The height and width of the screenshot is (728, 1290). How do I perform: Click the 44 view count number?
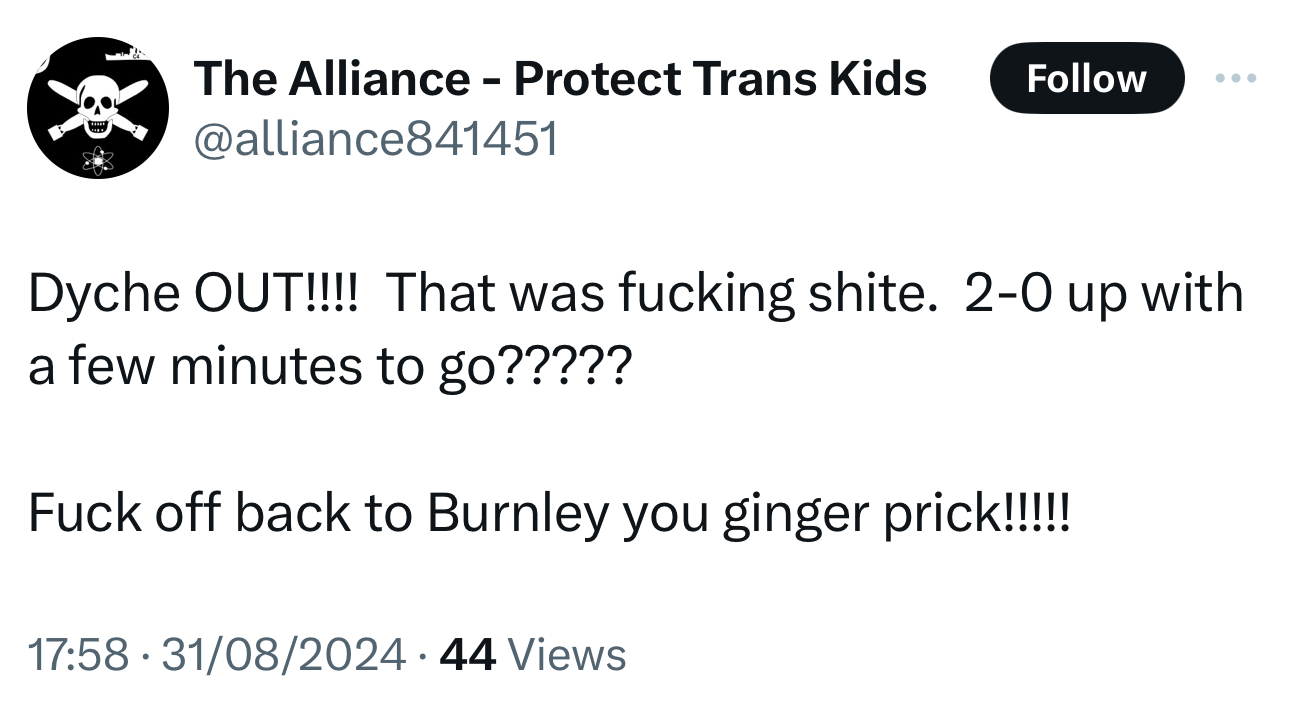[467, 655]
